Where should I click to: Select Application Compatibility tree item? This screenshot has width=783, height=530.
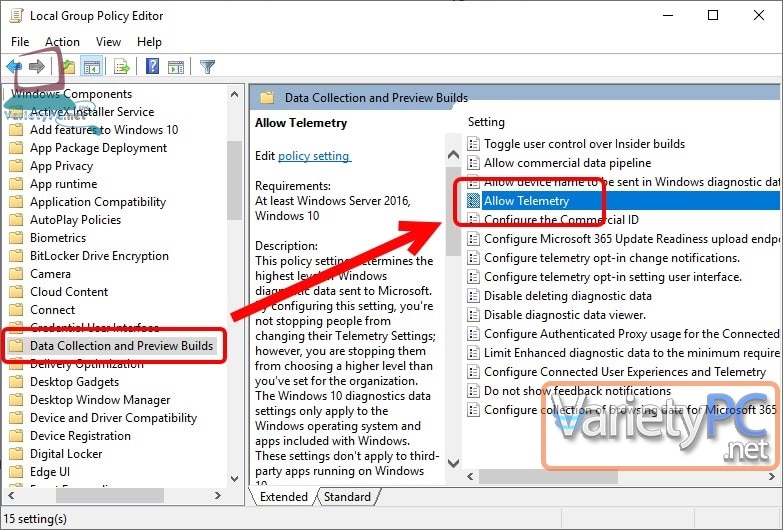pyautogui.click(x=98, y=202)
